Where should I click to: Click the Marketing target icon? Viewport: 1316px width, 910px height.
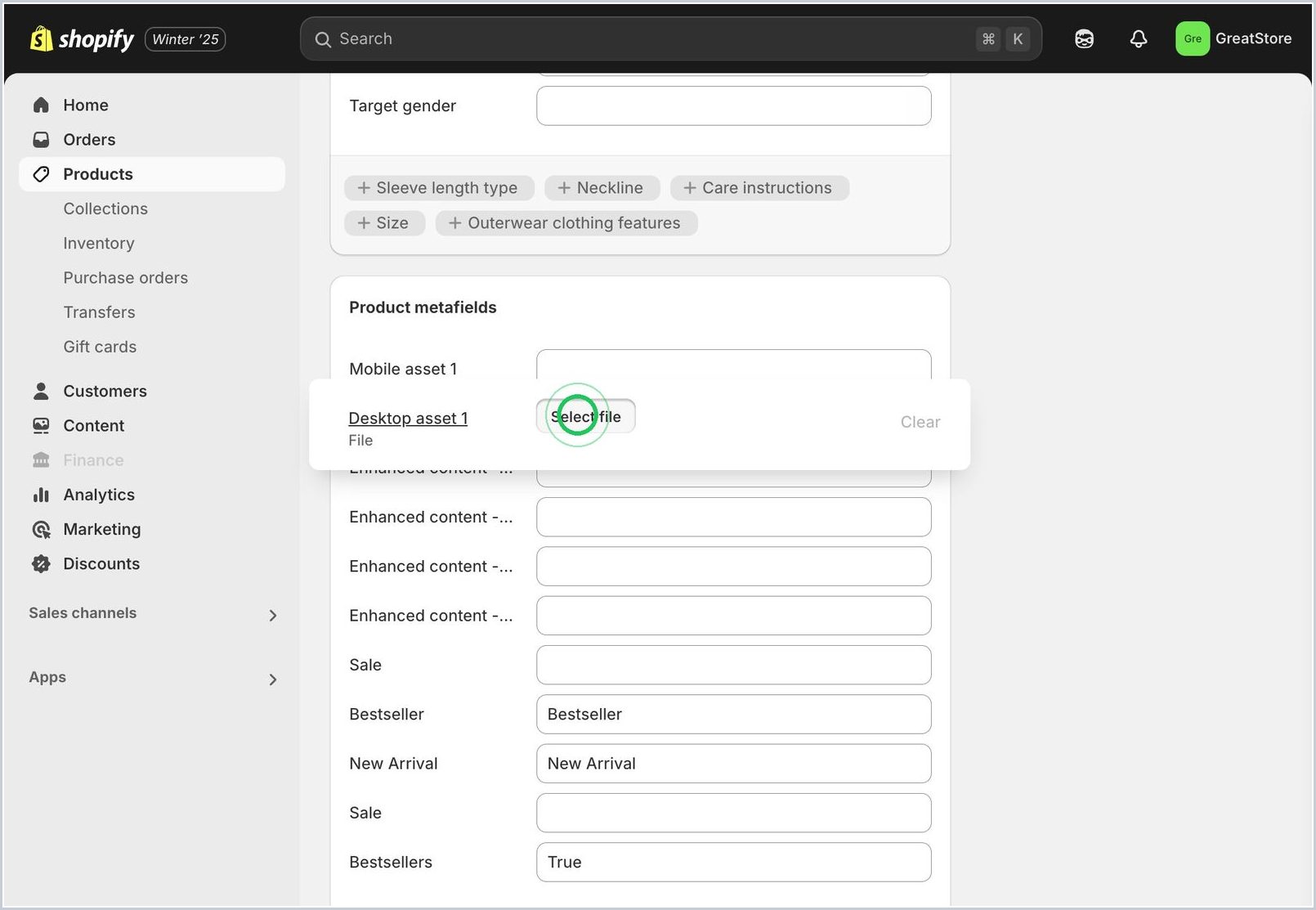point(41,529)
